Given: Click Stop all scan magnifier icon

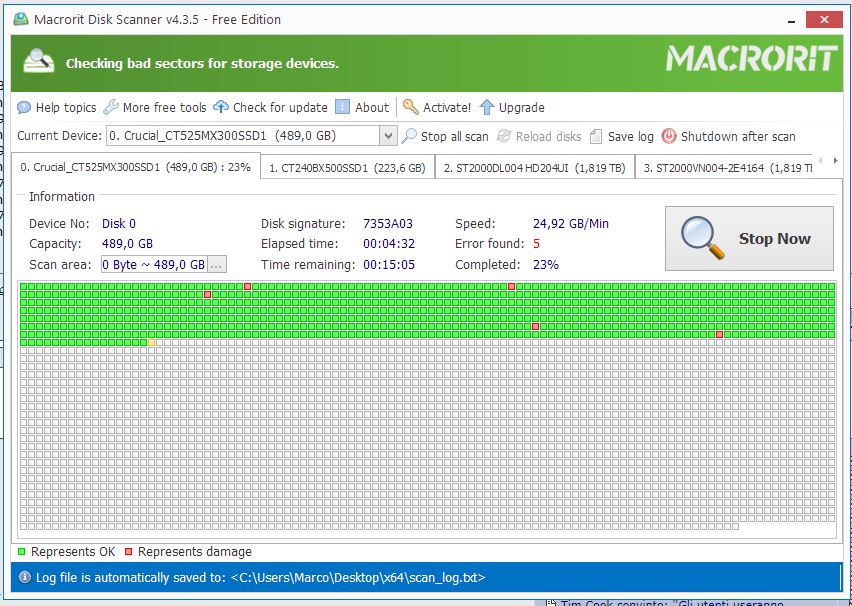Looking at the screenshot, I should click(x=409, y=136).
